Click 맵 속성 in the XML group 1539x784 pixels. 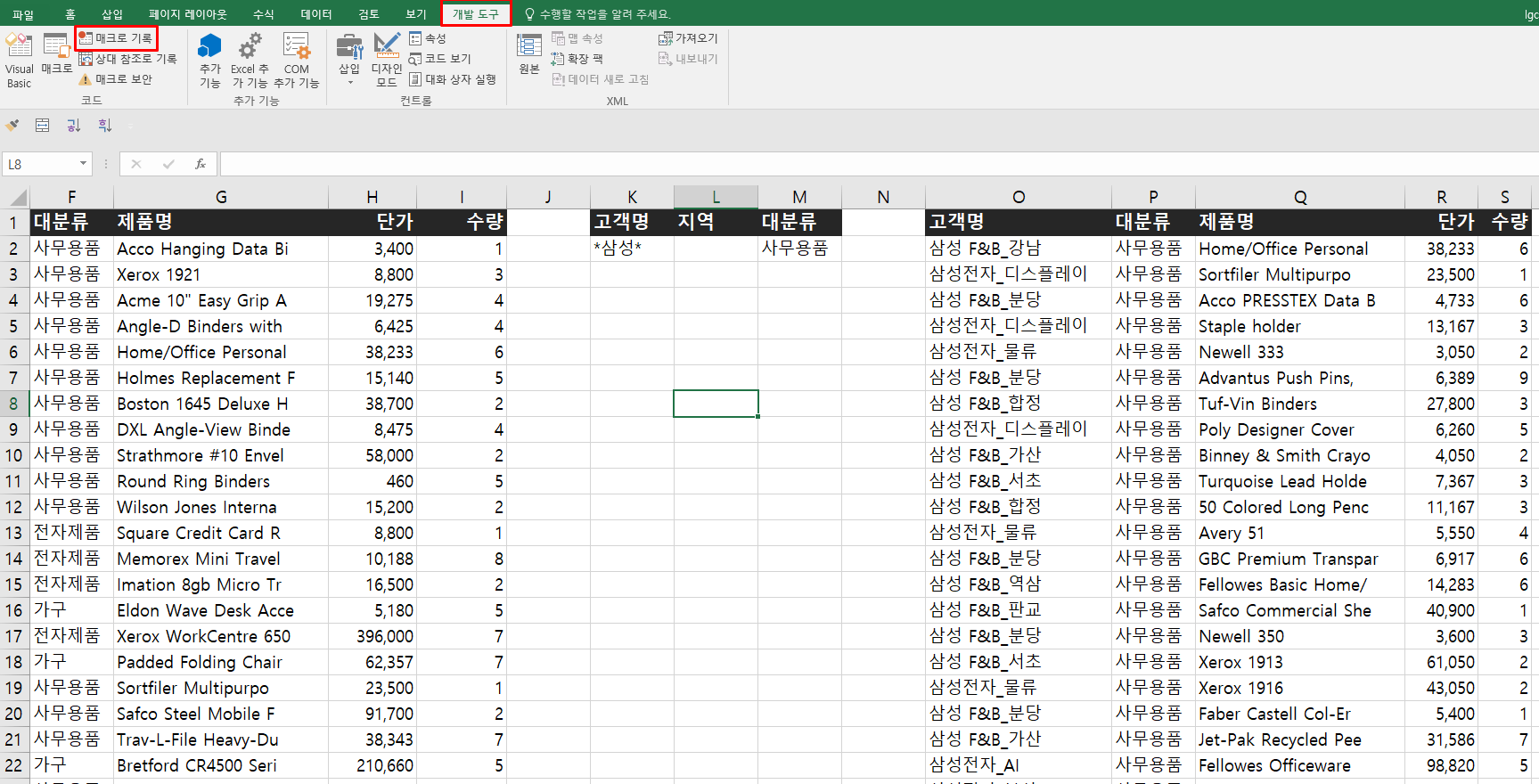click(x=577, y=38)
